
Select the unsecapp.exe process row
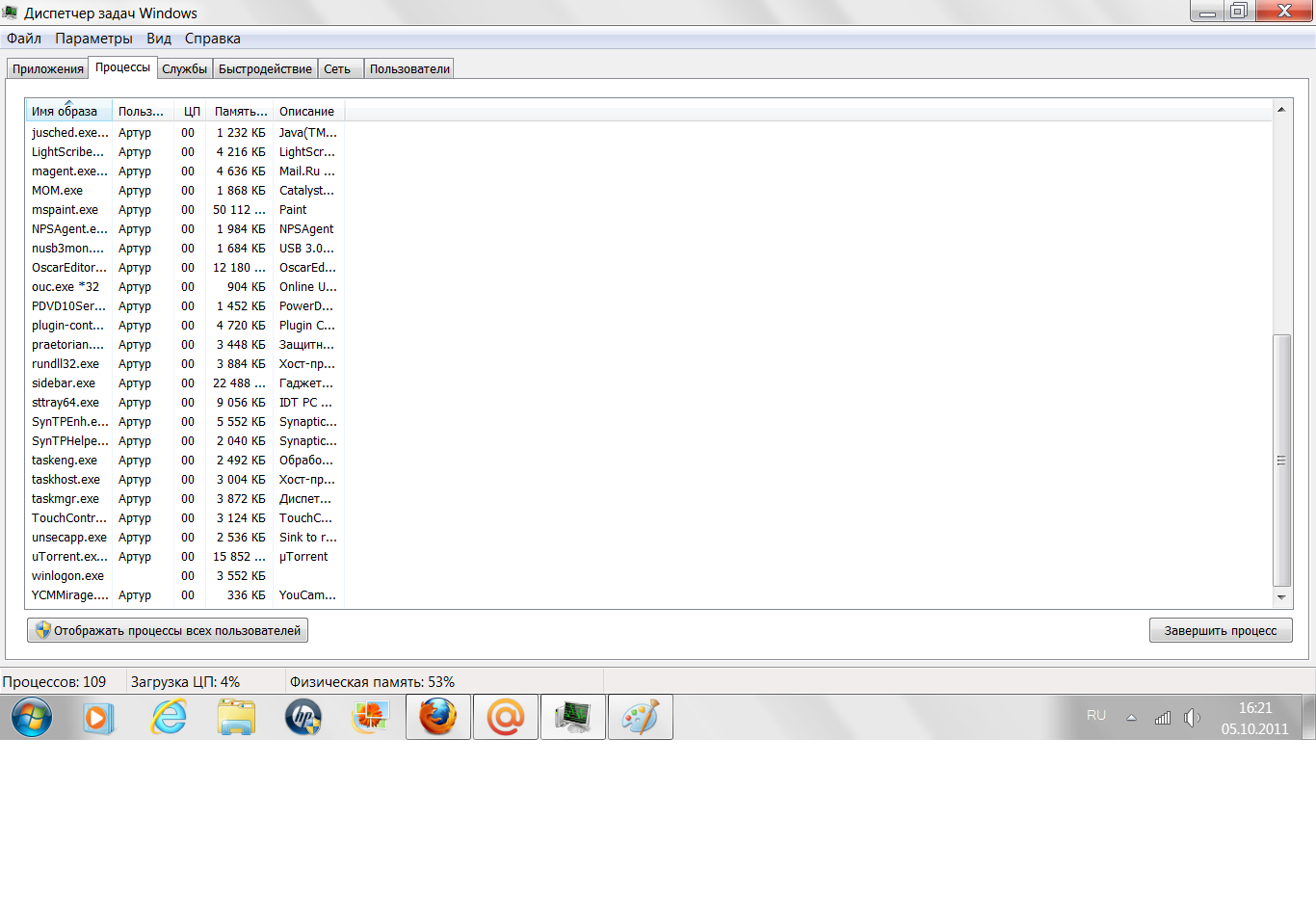[185, 538]
